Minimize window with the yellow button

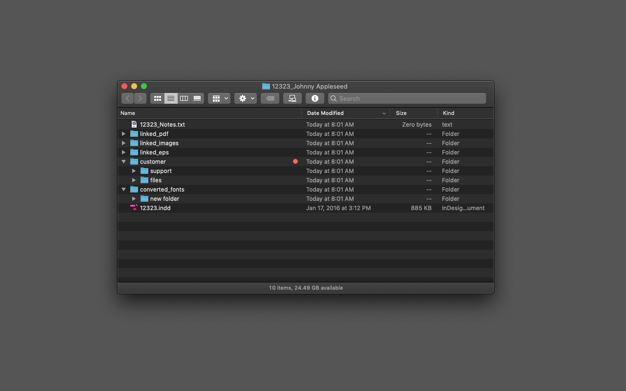click(x=134, y=86)
